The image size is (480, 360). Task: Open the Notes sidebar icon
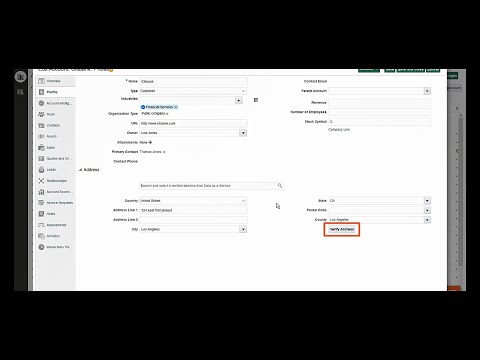tap(41, 214)
